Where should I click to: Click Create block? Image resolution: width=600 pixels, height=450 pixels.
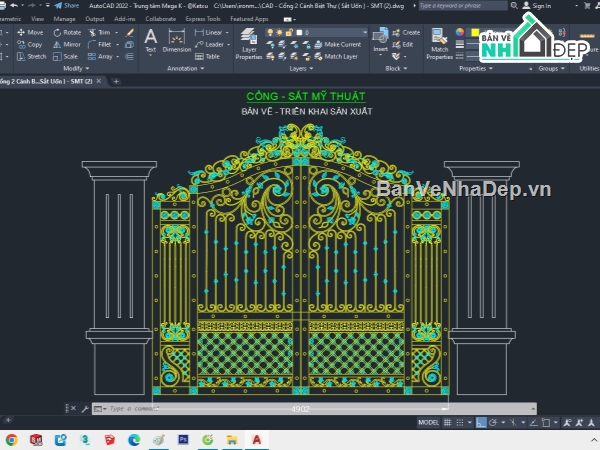tap(406, 33)
